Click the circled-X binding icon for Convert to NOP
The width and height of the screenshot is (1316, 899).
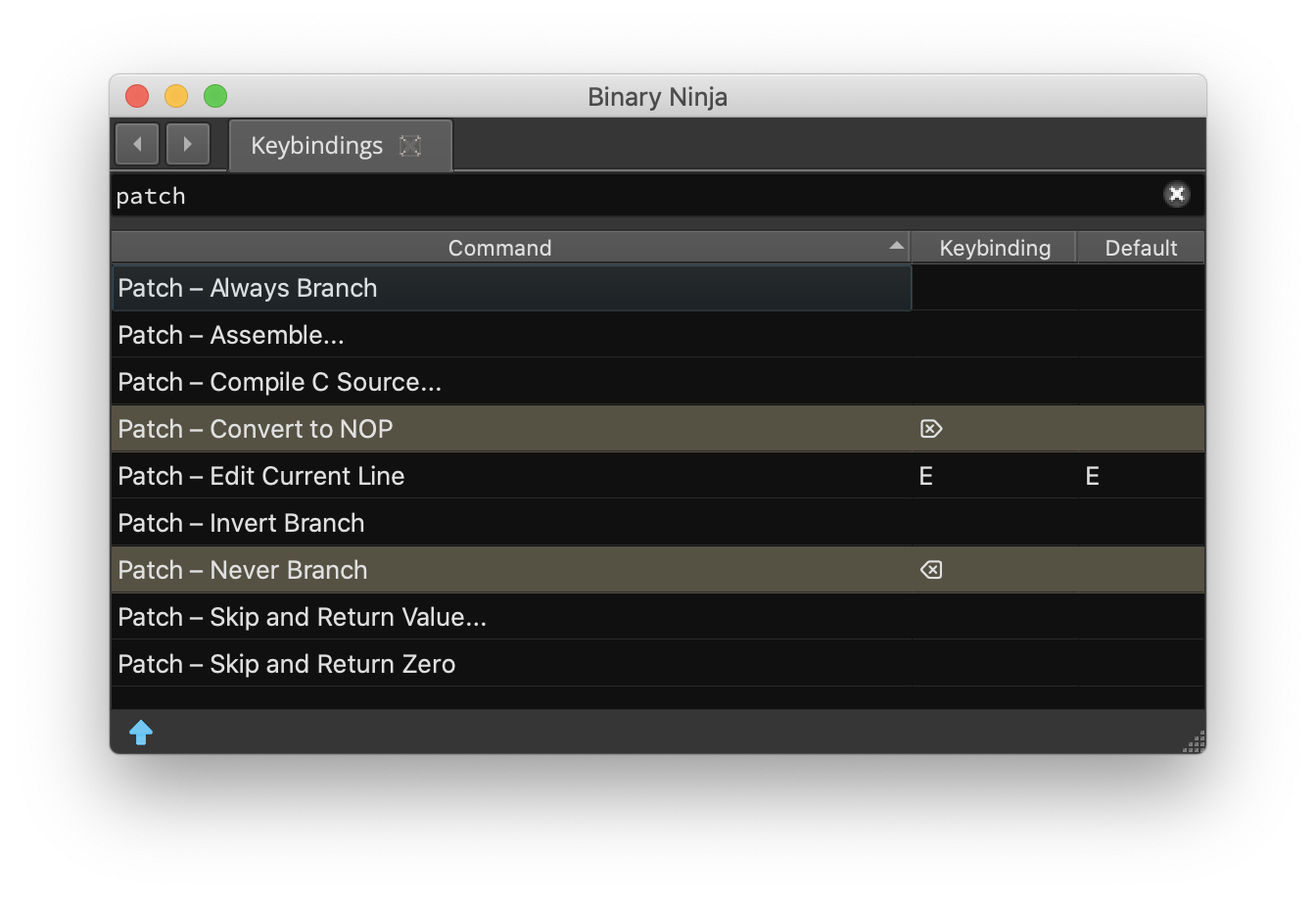[930, 428]
